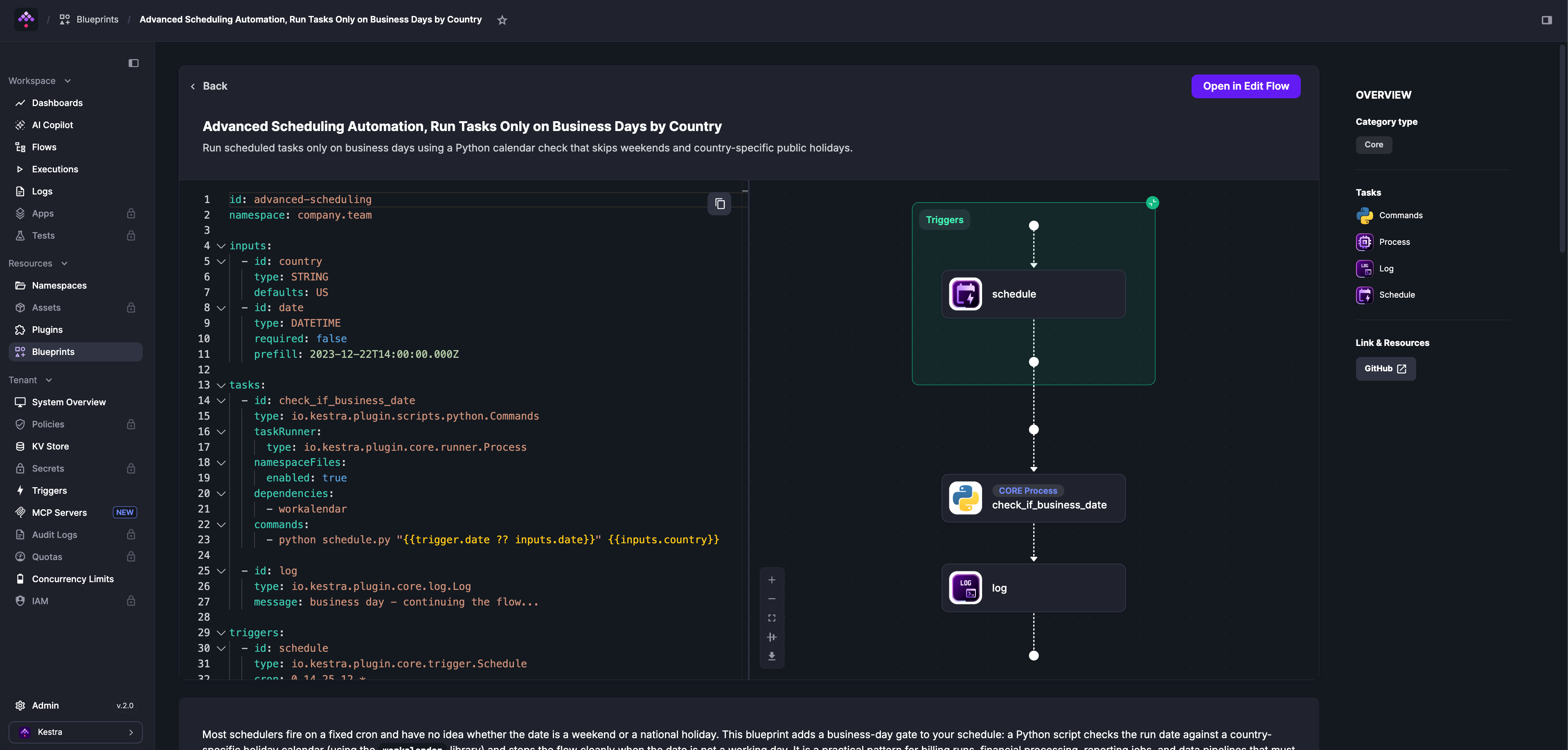Click the NEW badge on MCP Servers
The image size is (1568, 750).
(x=125, y=513)
